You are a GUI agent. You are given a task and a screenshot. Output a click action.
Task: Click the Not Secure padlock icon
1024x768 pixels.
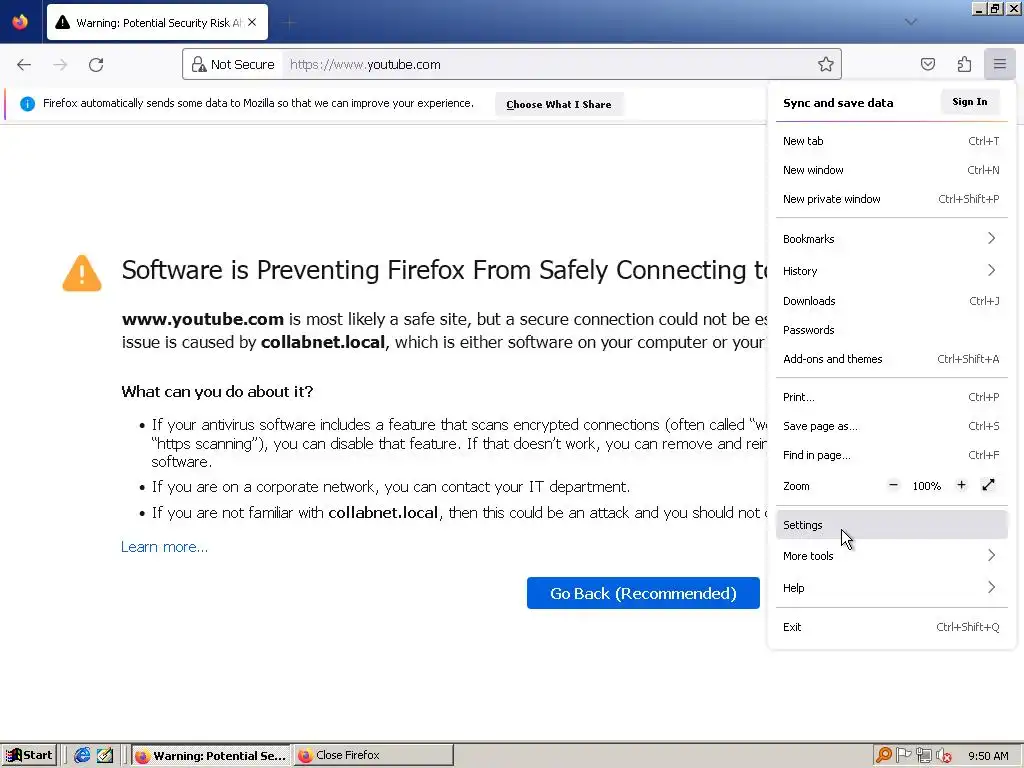199,64
